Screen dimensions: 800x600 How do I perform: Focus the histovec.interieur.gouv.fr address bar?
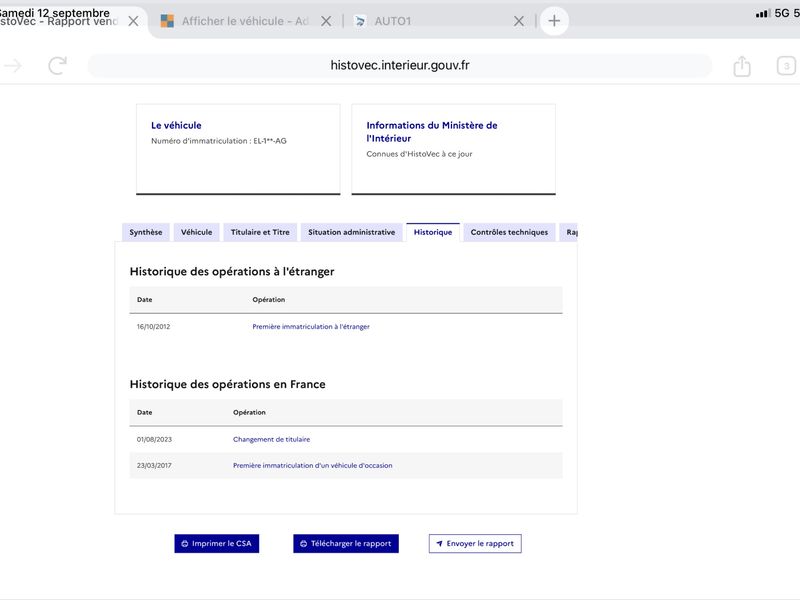(x=400, y=66)
